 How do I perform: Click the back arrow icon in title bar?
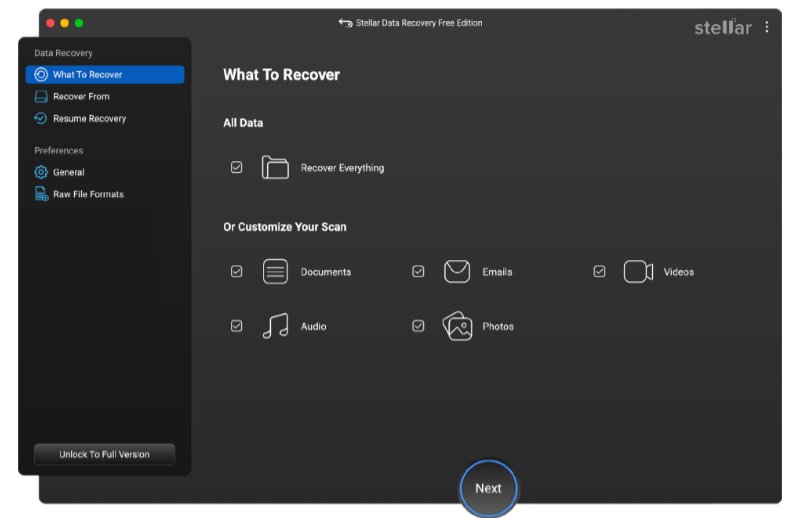[345, 23]
